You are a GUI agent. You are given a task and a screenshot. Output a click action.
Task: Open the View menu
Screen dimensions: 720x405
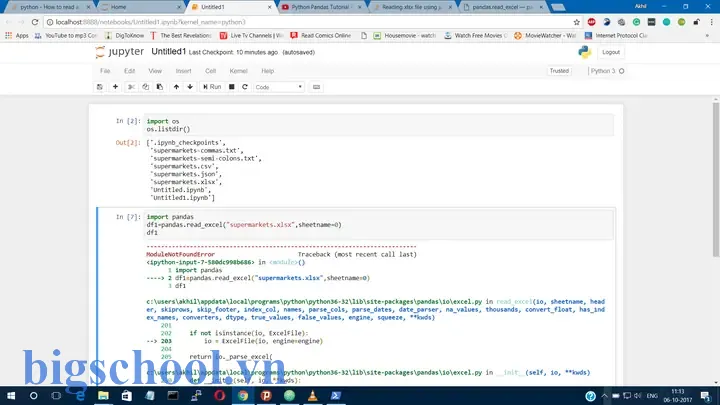[x=155, y=71]
